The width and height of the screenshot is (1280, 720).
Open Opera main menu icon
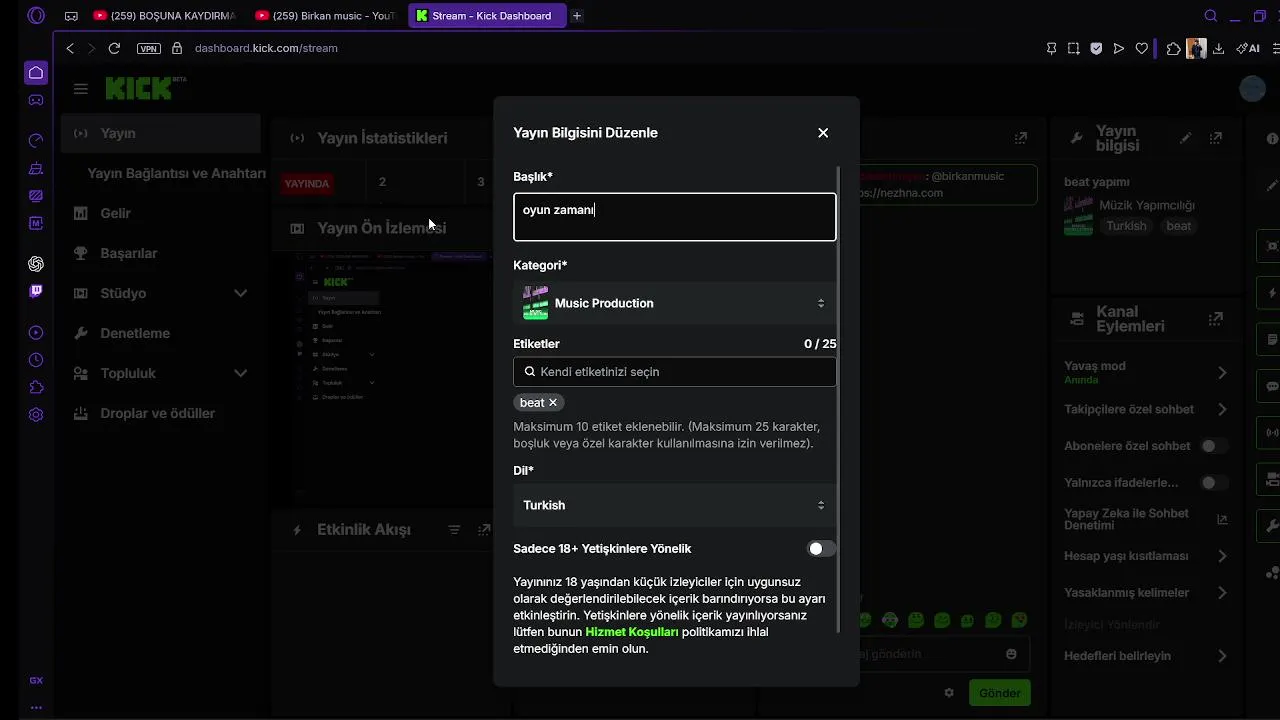[x=36, y=15]
